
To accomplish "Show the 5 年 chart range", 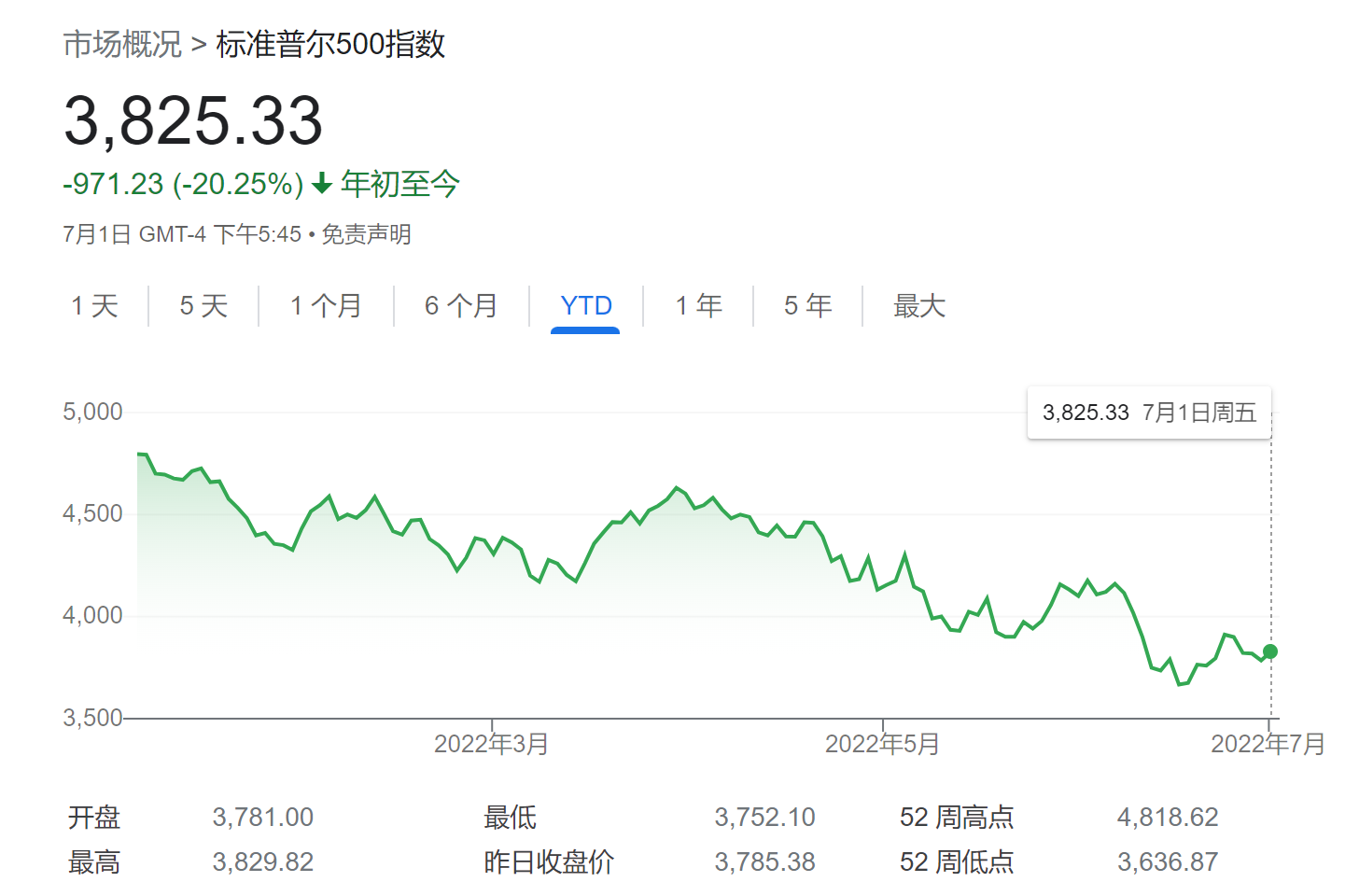I will [808, 306].
